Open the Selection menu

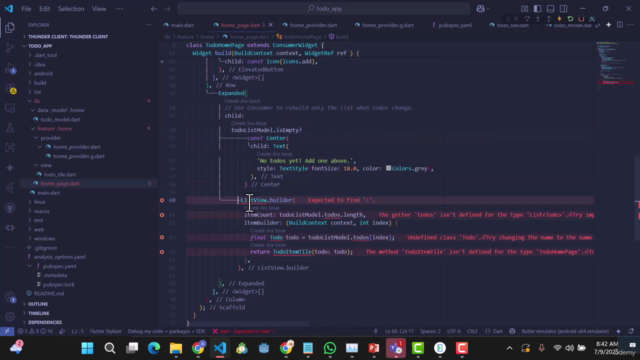tap(71, 9)
